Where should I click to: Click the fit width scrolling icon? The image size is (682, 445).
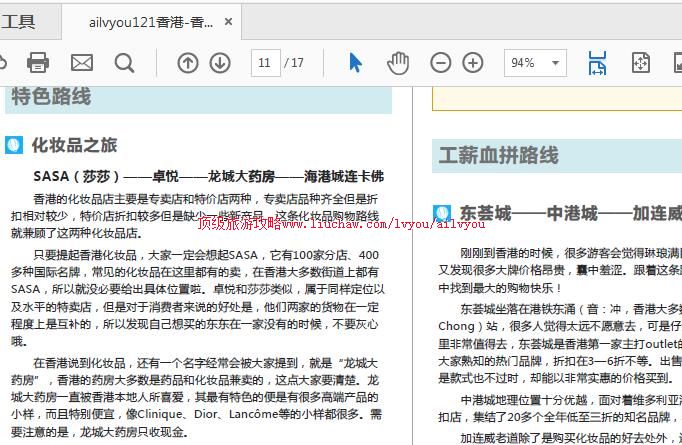(x=597, y=63)
